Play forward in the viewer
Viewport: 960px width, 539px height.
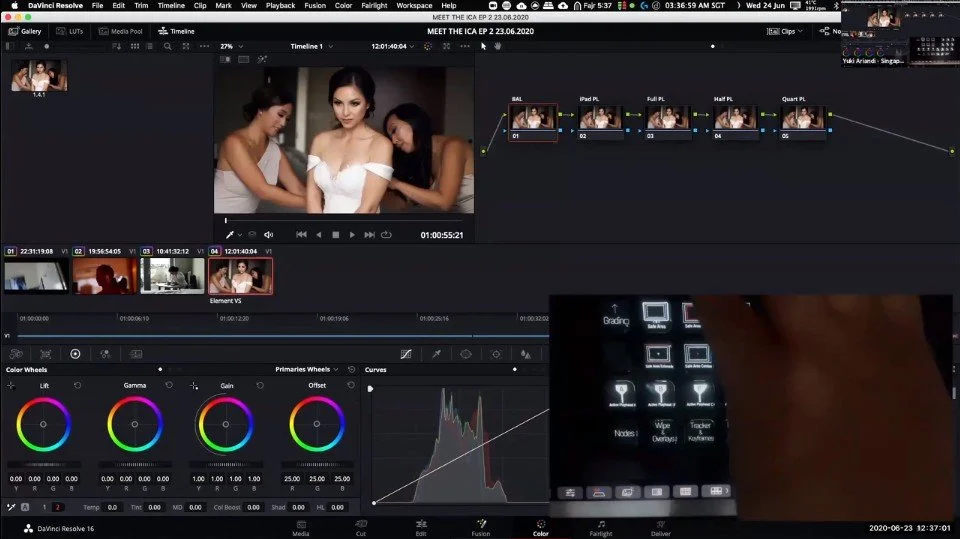(352, 235)
